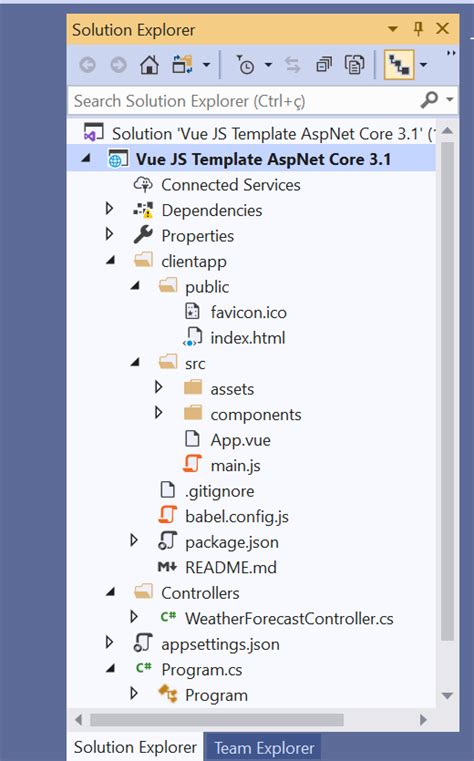
Task: Click the package.json file icon
Action: click(x=168, y=541)
